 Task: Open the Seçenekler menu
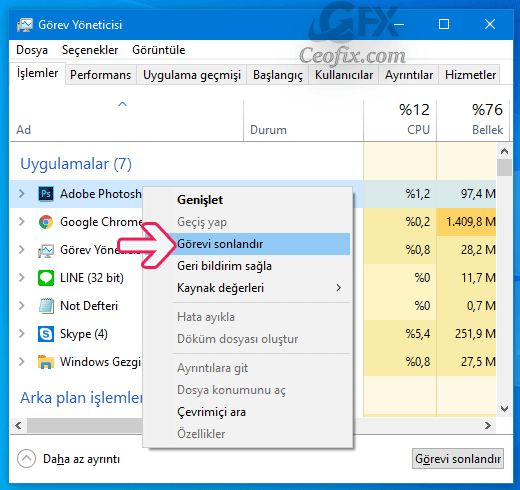click(90, 50)
